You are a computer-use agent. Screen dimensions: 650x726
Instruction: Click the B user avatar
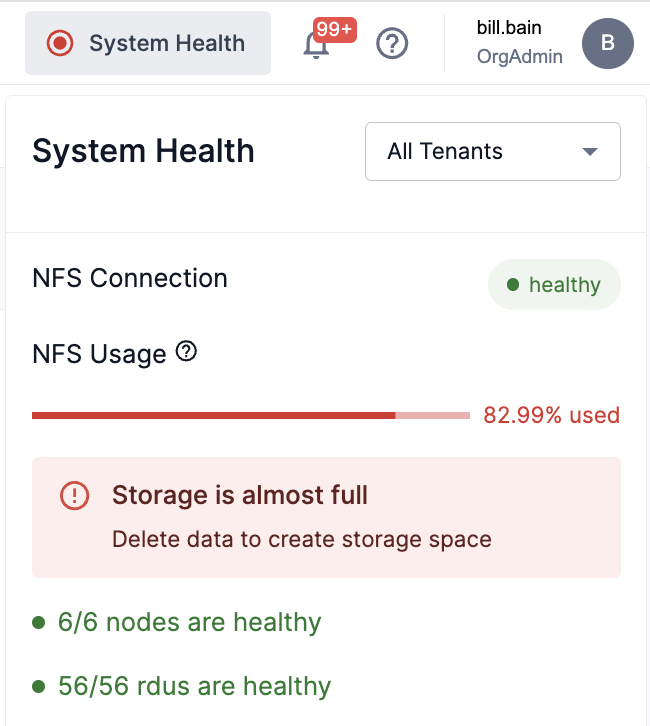point(608,43)
